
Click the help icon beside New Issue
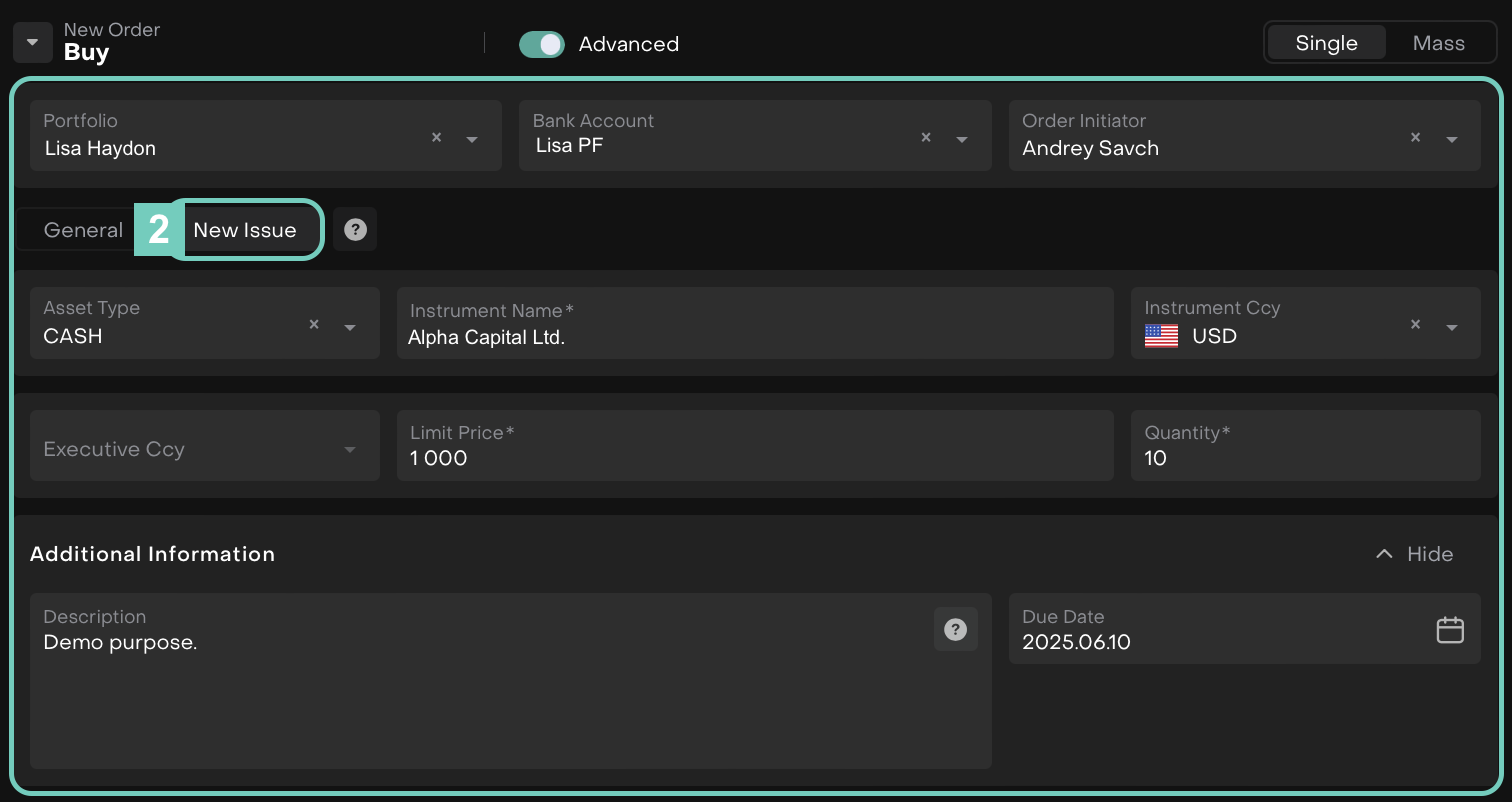(355, 230)
